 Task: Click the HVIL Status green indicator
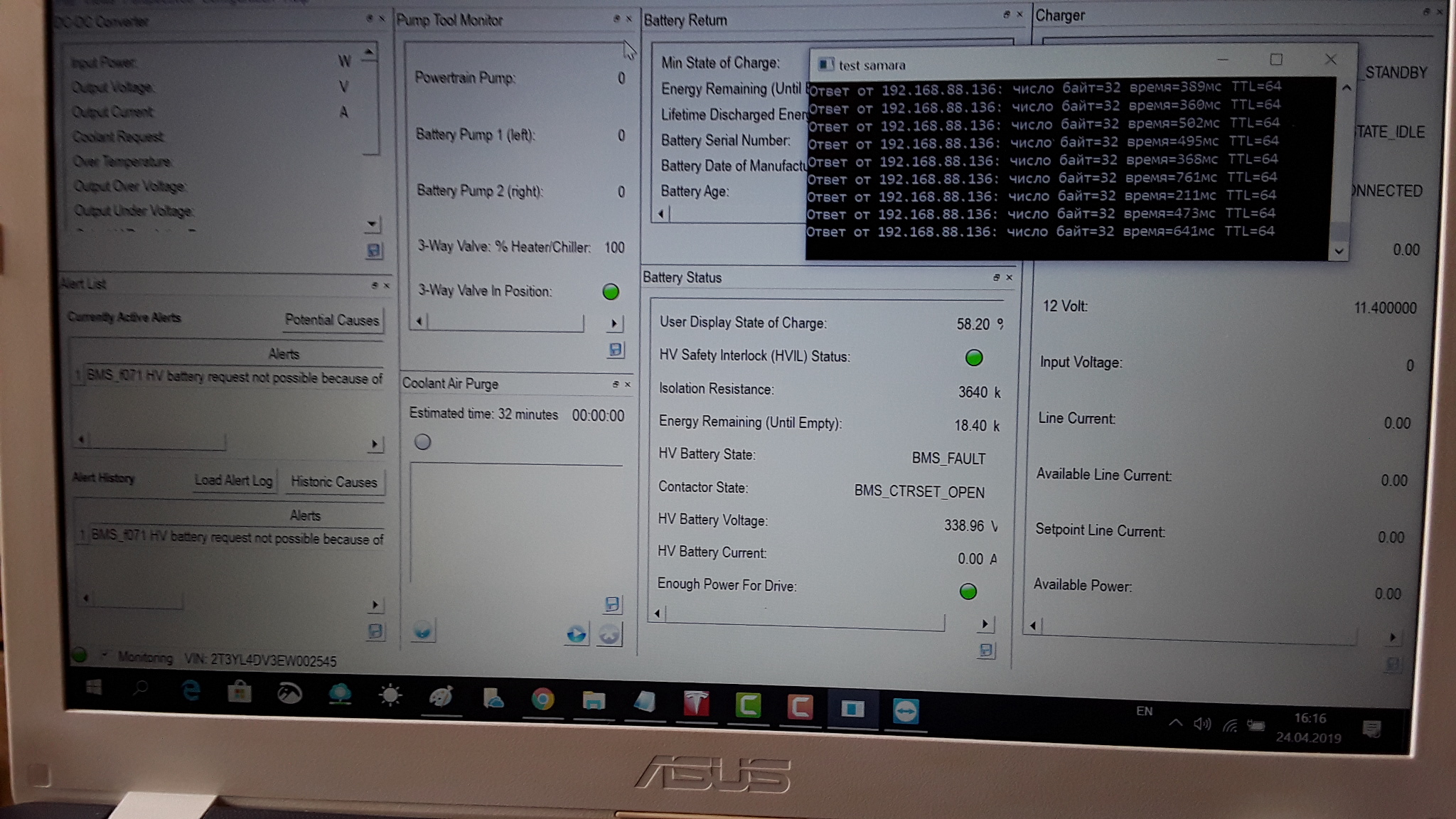974,358
